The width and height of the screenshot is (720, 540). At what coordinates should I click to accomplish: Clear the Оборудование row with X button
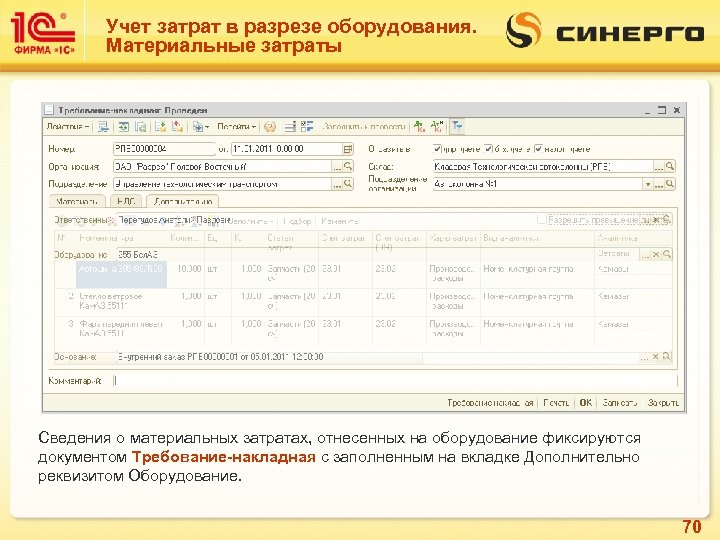pos(656,254)
